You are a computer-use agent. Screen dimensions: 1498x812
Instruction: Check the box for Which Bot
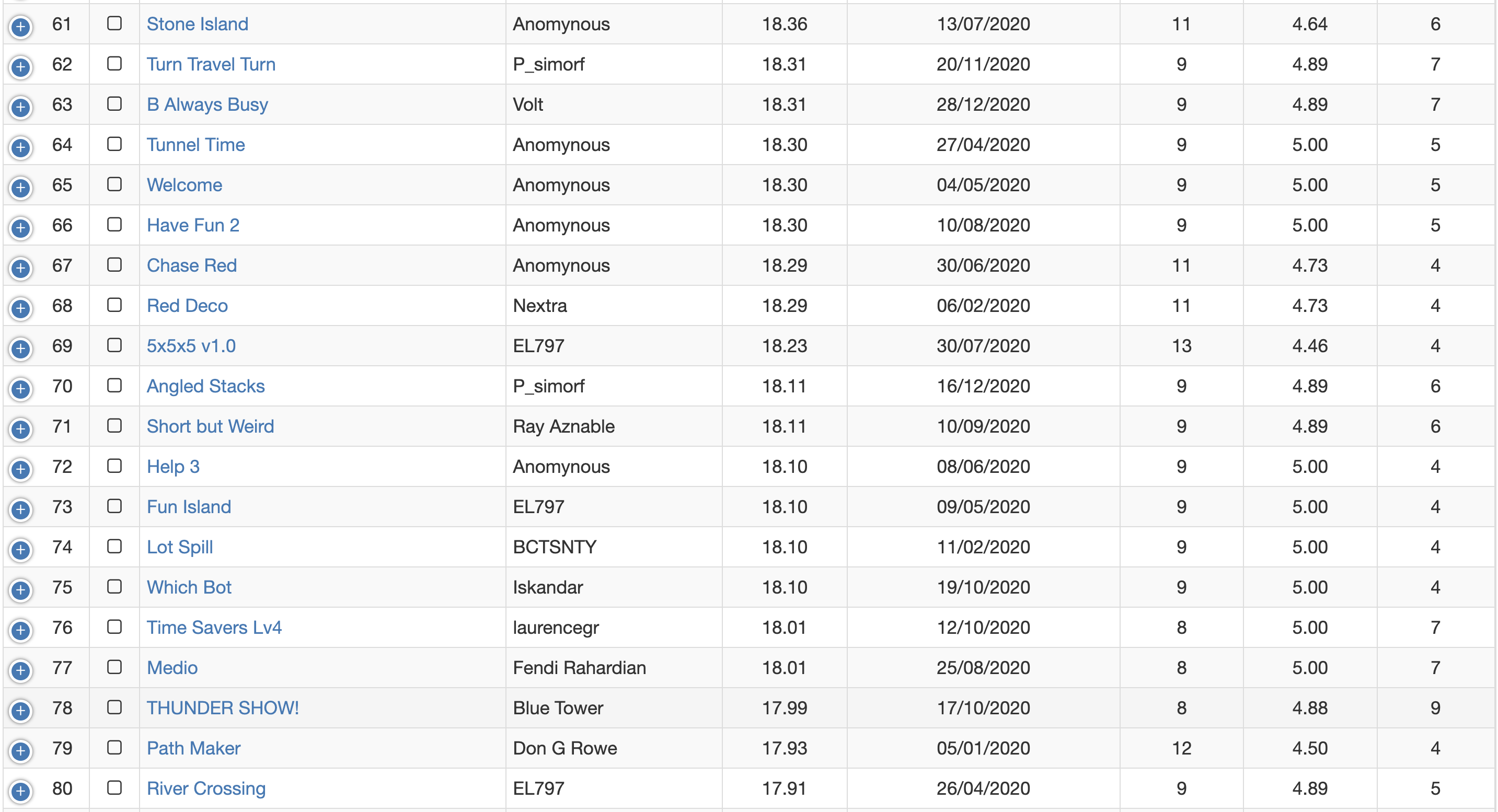click(114, 586)
